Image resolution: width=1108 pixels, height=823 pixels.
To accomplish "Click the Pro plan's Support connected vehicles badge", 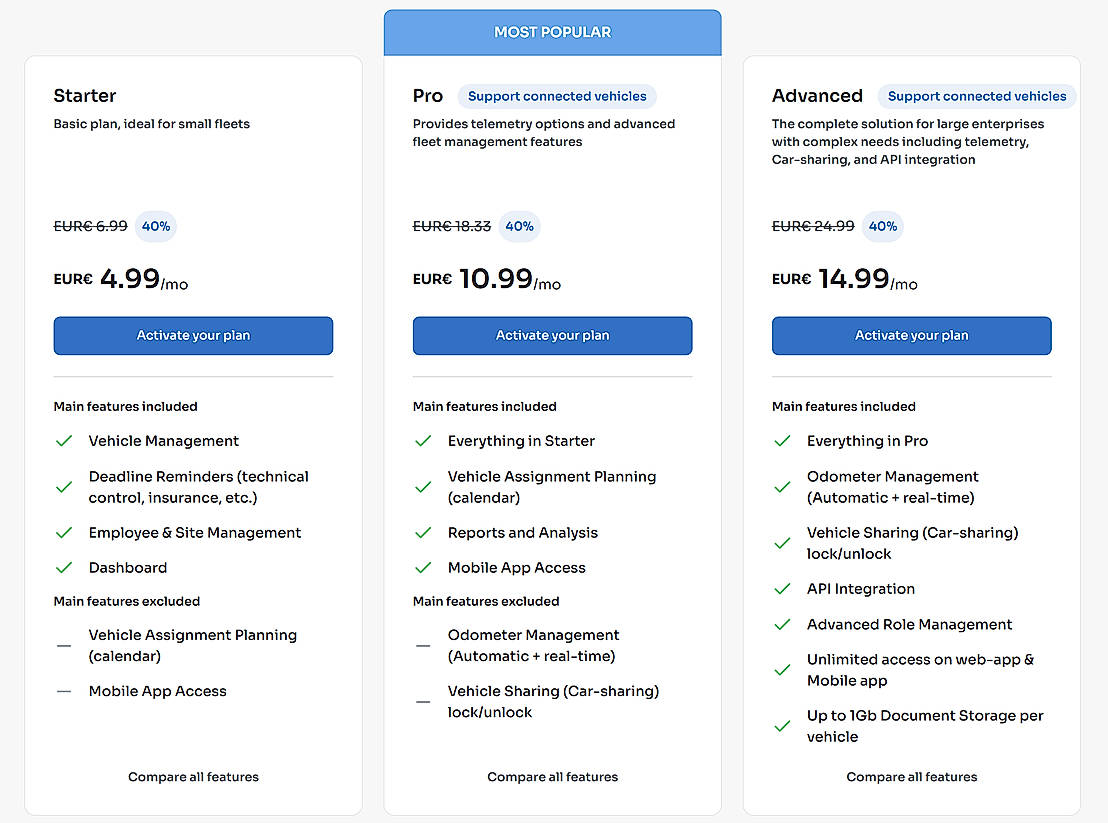I will 557,97.
